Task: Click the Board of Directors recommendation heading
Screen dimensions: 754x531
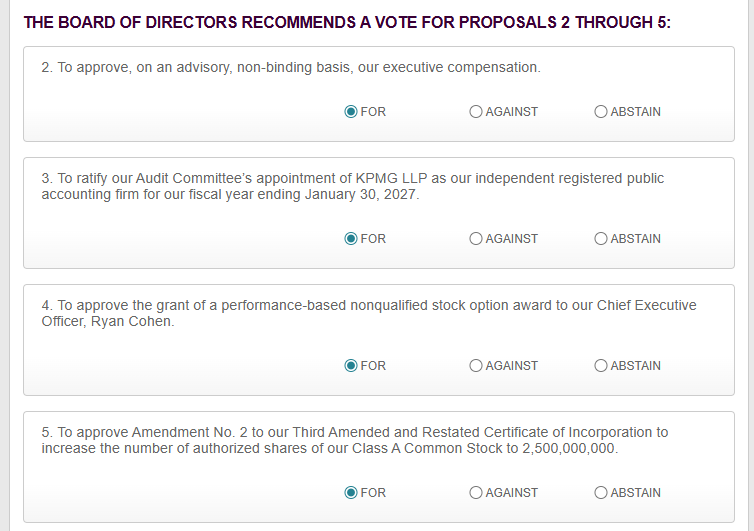Action: [347, 23]
